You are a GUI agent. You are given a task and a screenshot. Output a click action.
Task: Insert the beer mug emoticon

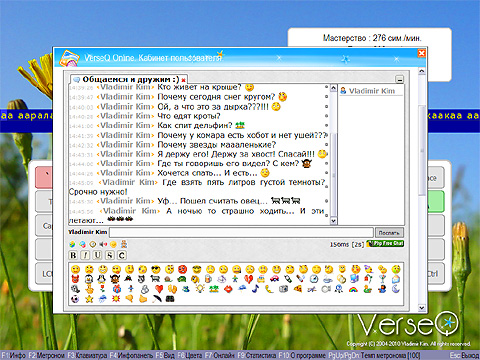pyautogui.click(x=208, y=279)
